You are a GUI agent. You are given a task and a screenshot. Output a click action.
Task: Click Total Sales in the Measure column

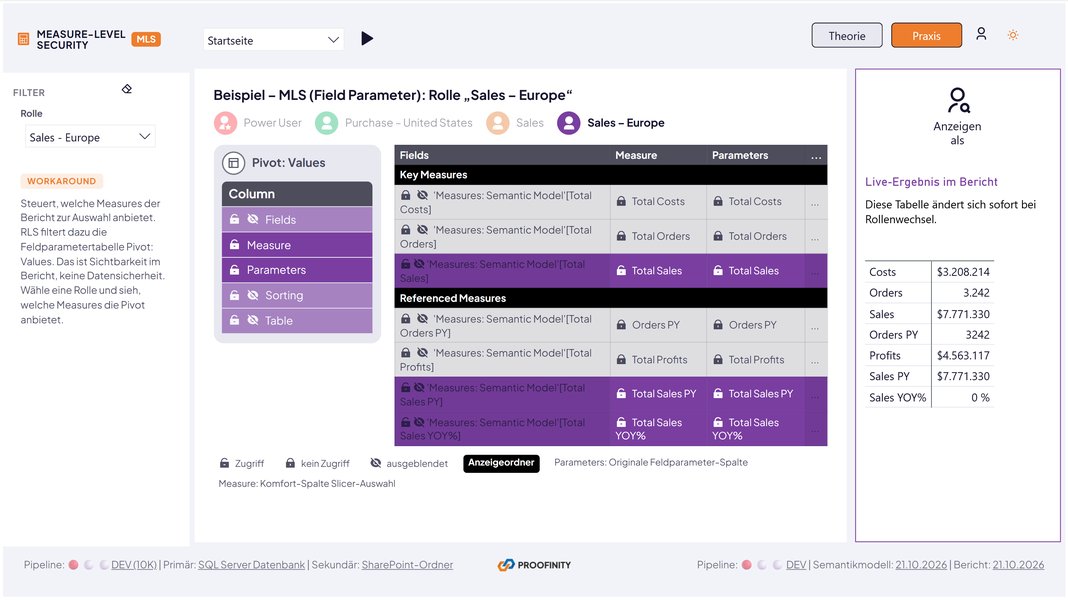pyautogui.click(x=657, y=271)
